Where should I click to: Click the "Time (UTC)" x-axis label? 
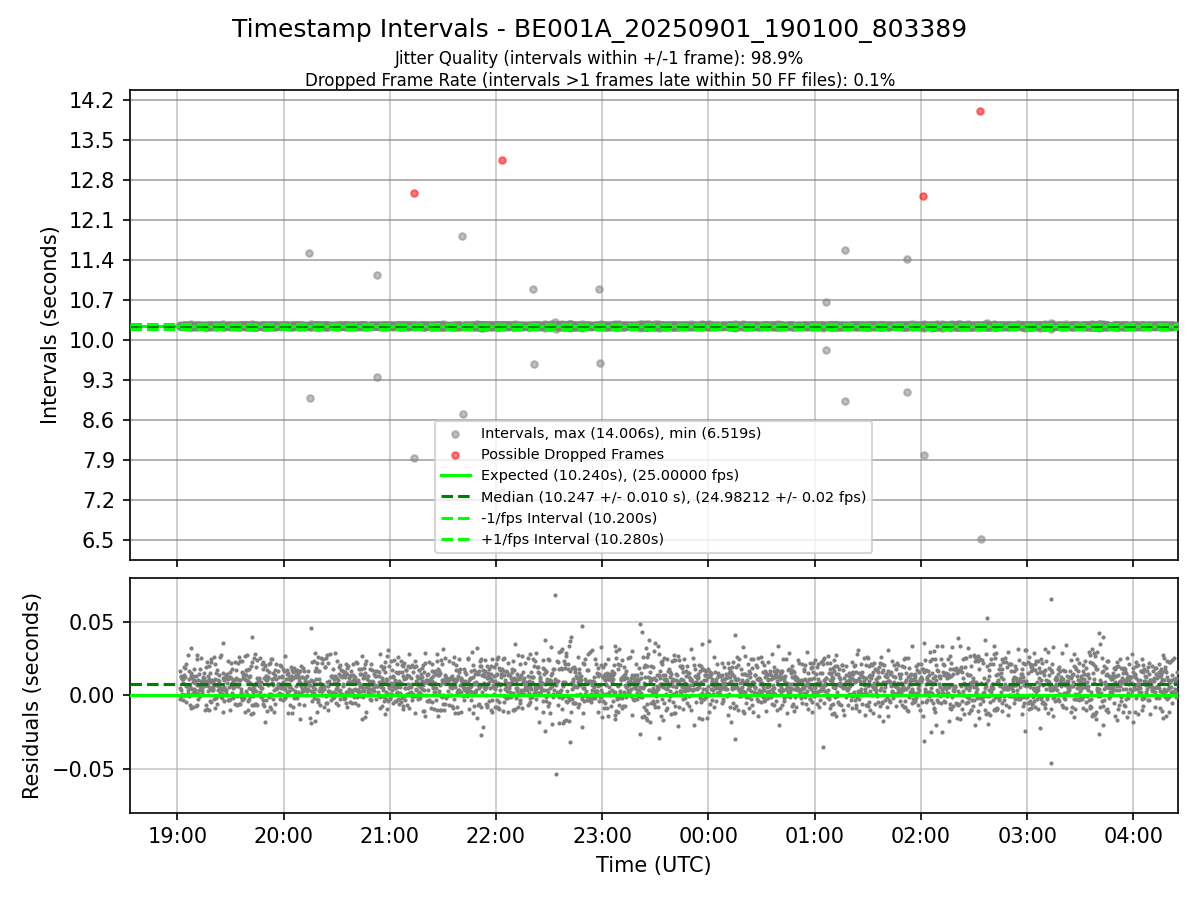coord(654,865)
